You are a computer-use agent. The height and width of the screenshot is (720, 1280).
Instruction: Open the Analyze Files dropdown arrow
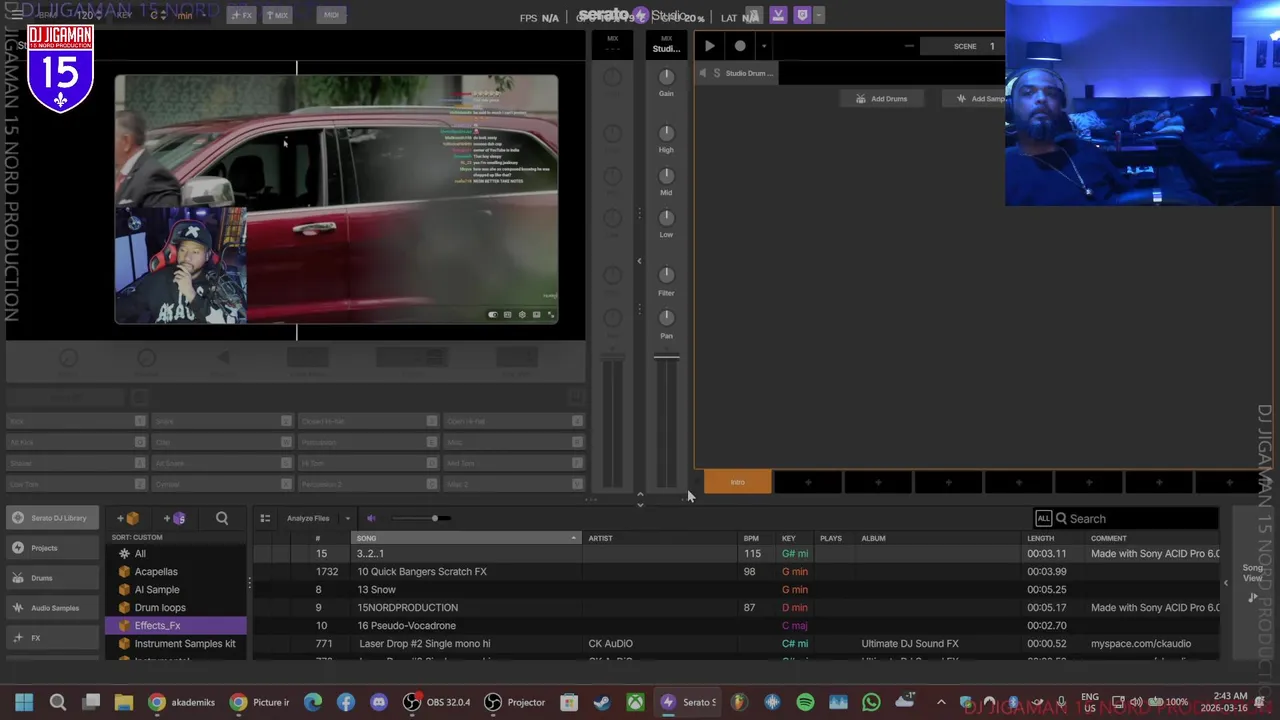tap(347, 518)
